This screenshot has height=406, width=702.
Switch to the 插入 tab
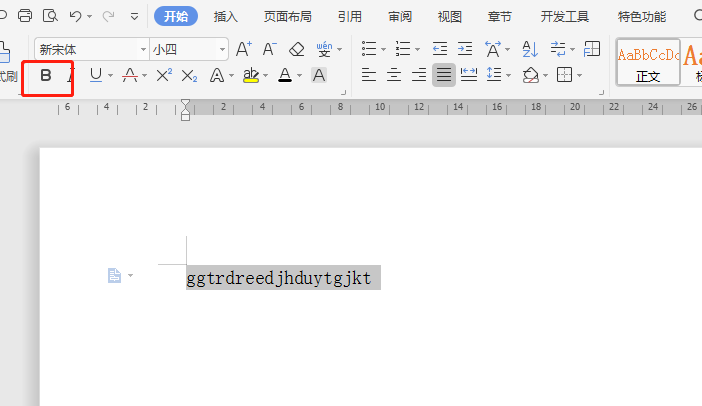(226, 16)
